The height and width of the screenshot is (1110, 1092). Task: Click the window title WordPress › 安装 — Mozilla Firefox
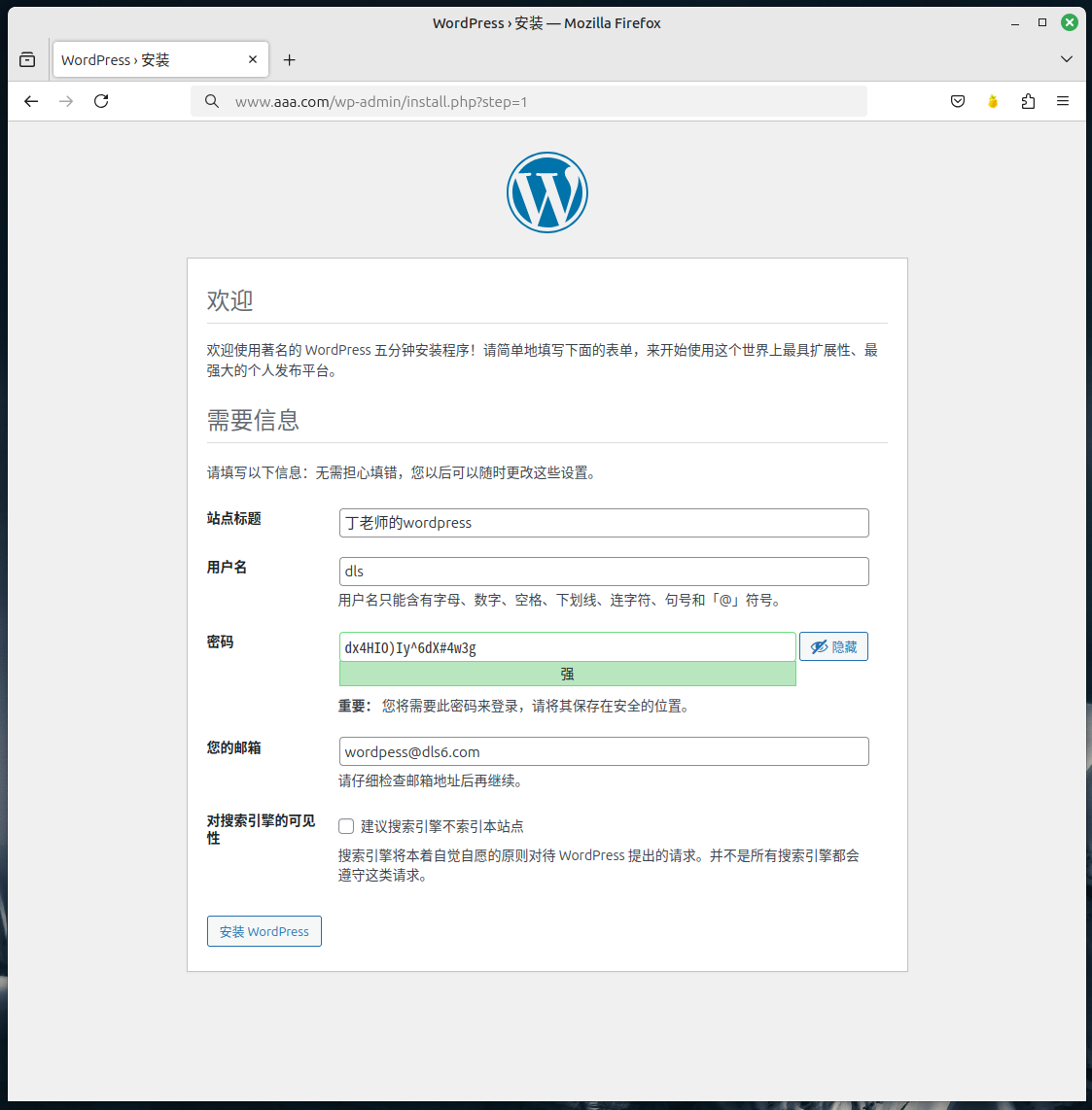pyautogui.click(x=546, y=23)
